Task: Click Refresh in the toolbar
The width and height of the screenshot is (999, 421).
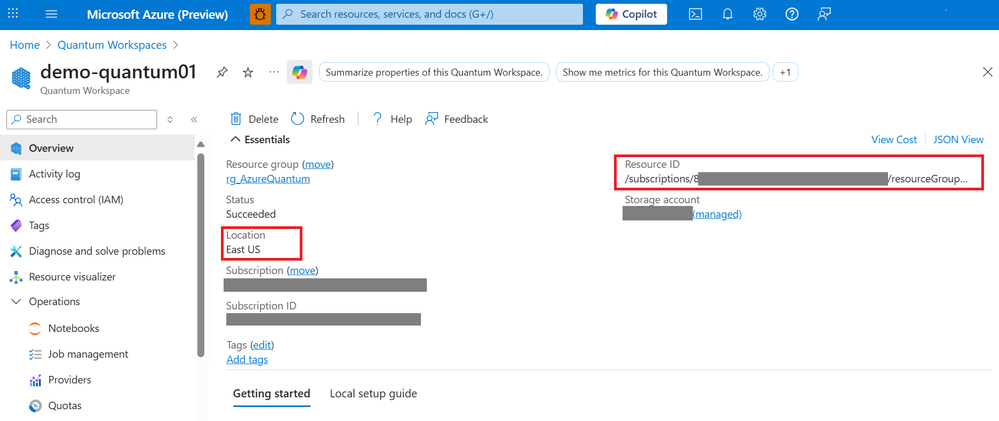Action: pos(317,119)
